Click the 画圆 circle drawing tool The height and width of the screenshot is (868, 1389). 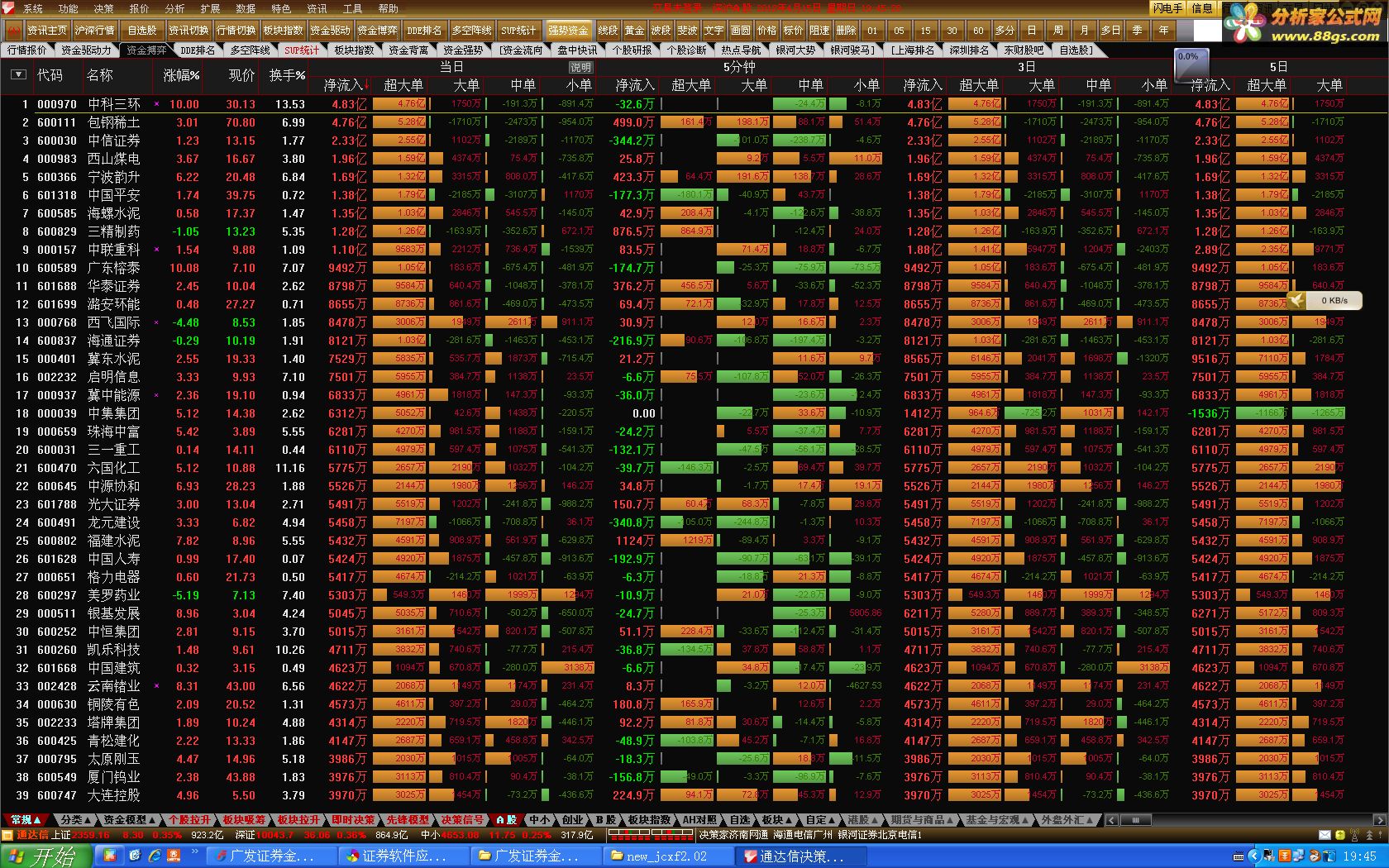[x=740, y=31]
